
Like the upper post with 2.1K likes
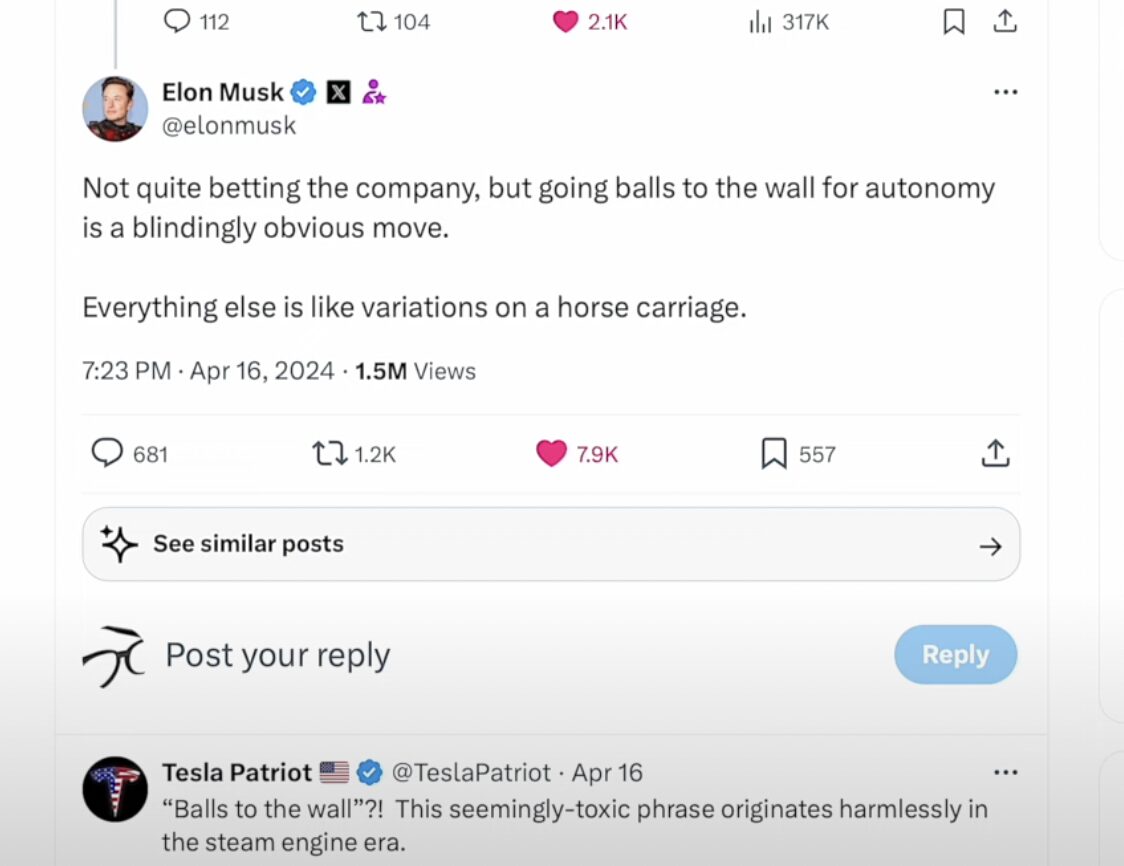[x=566, y=21]
